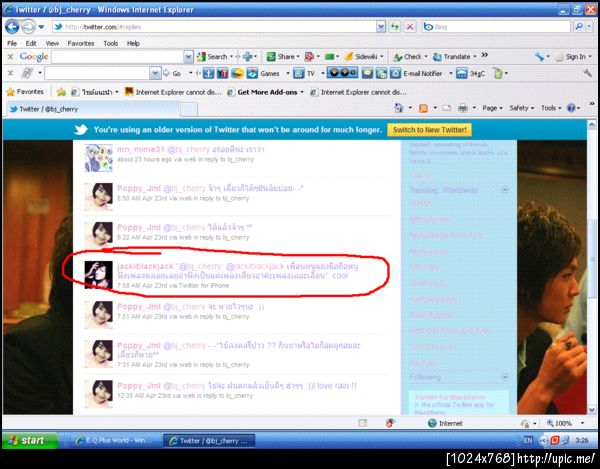The image size is (600, 469).
Task: Open the Edit menu
Action: 31,43
